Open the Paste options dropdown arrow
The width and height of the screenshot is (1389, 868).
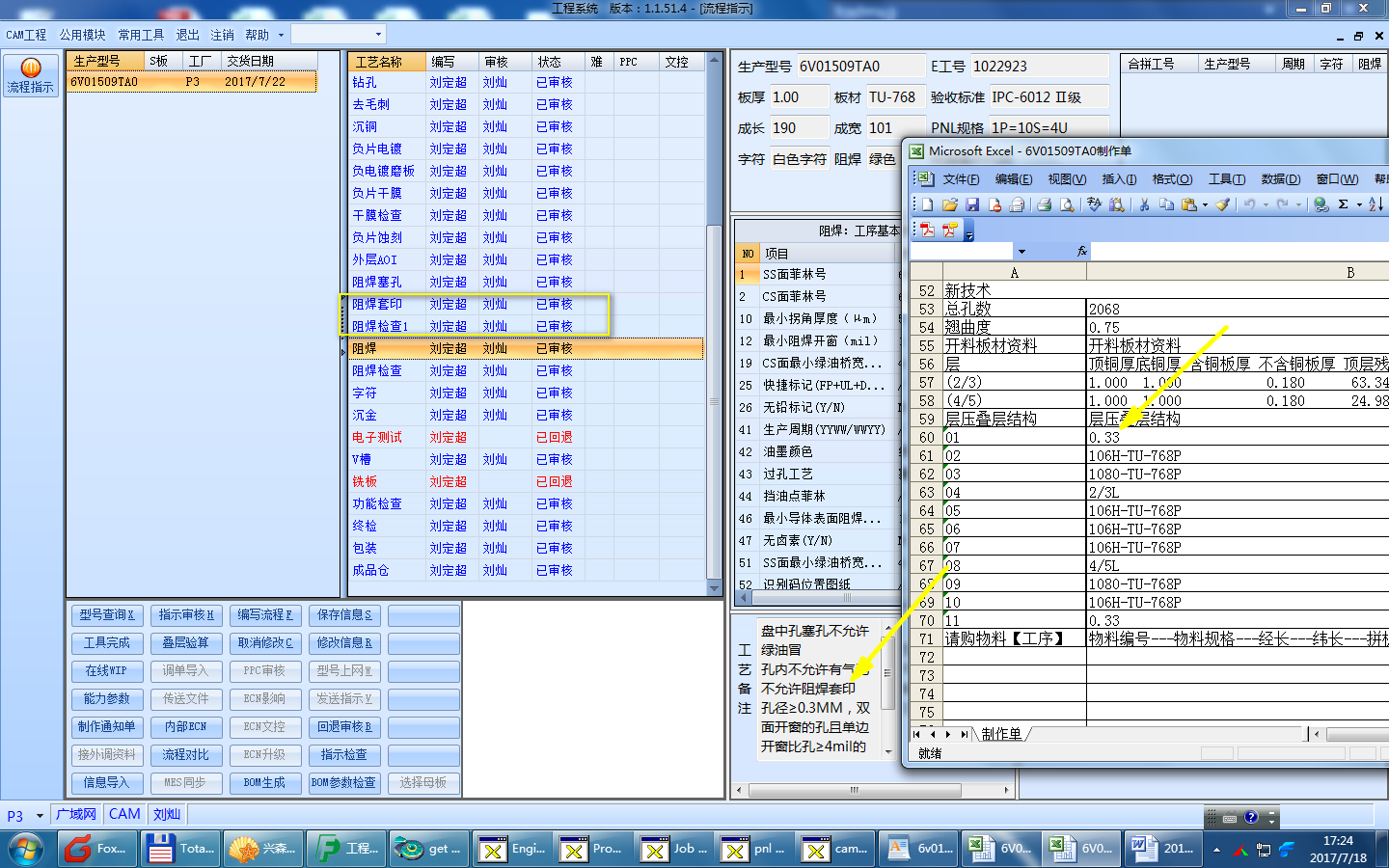click(1205, 204)
